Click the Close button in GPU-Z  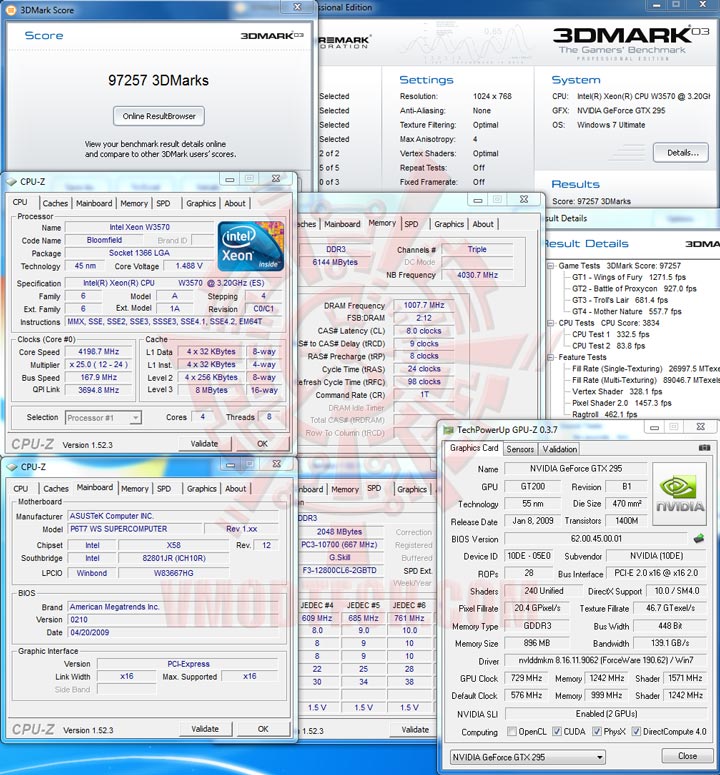tap(687, 756)
